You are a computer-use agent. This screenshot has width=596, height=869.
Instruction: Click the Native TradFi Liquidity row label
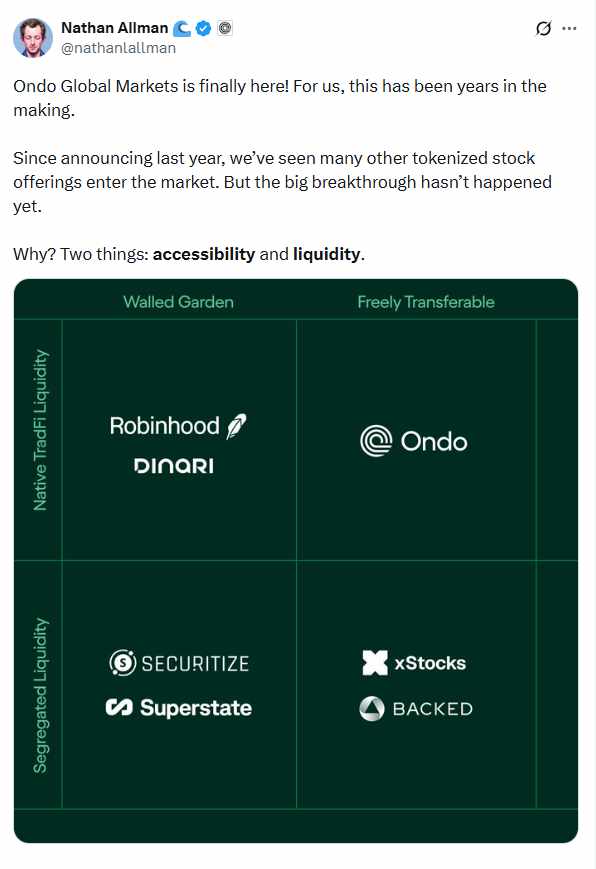coord(40,430)
